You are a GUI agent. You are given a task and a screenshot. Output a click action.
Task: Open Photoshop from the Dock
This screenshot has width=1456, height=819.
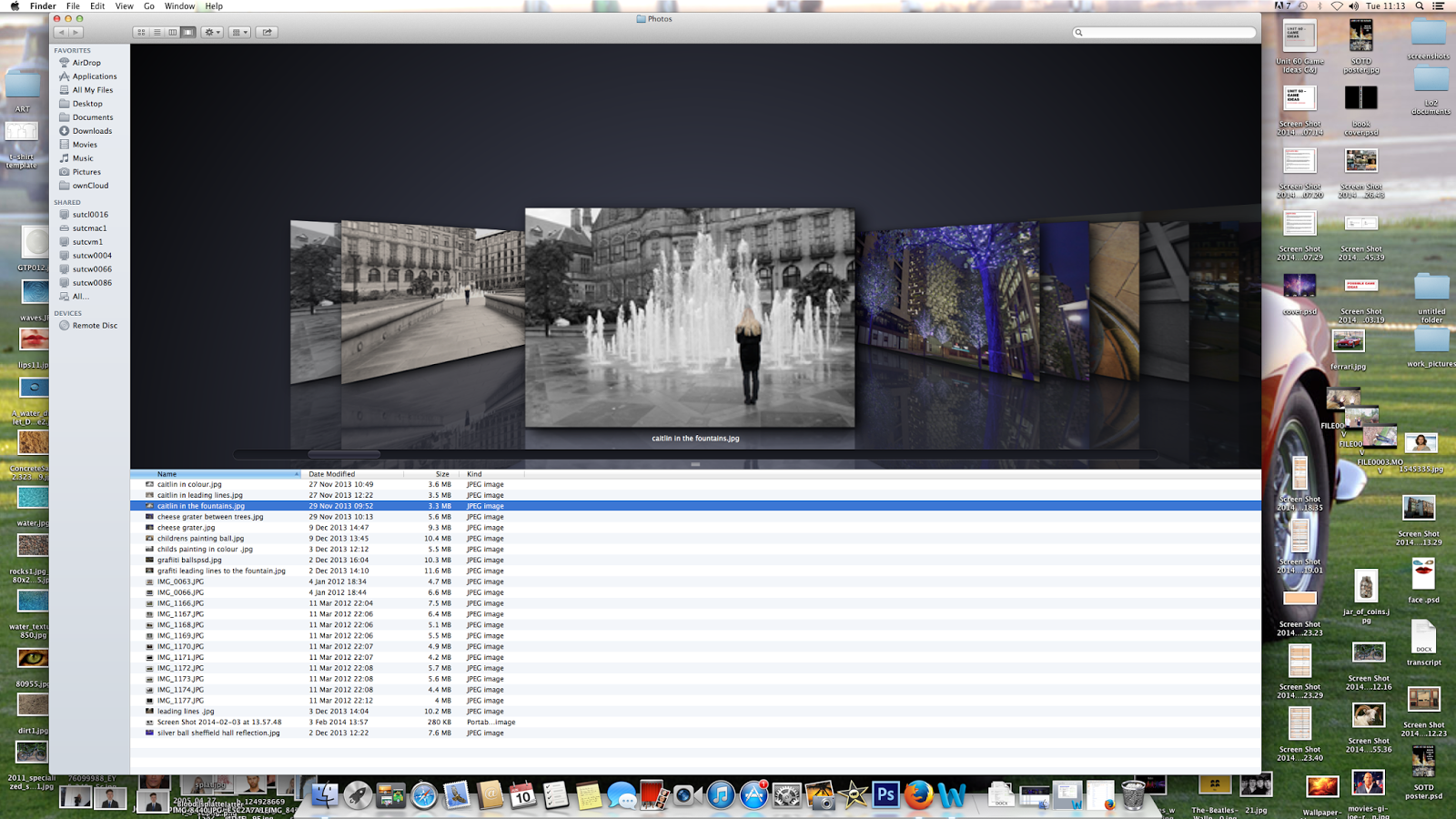pos(886,796)
